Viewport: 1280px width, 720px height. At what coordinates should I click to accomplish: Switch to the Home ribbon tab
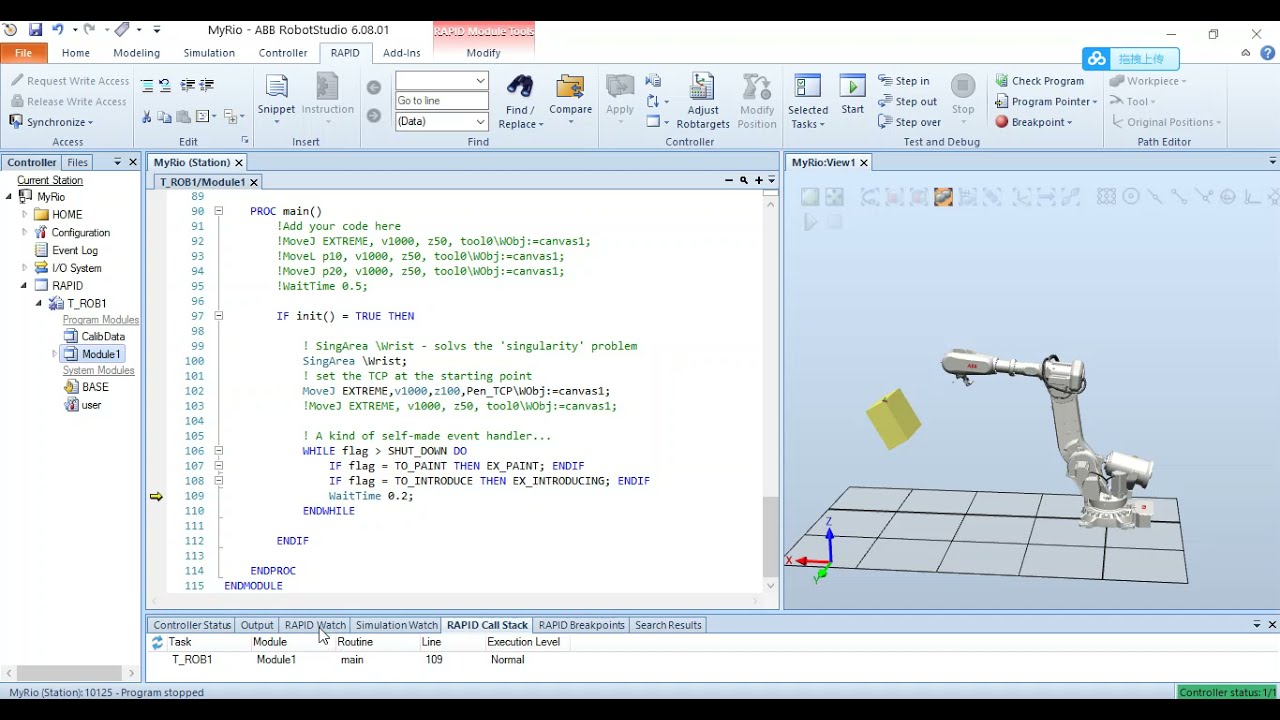[76, 53]
